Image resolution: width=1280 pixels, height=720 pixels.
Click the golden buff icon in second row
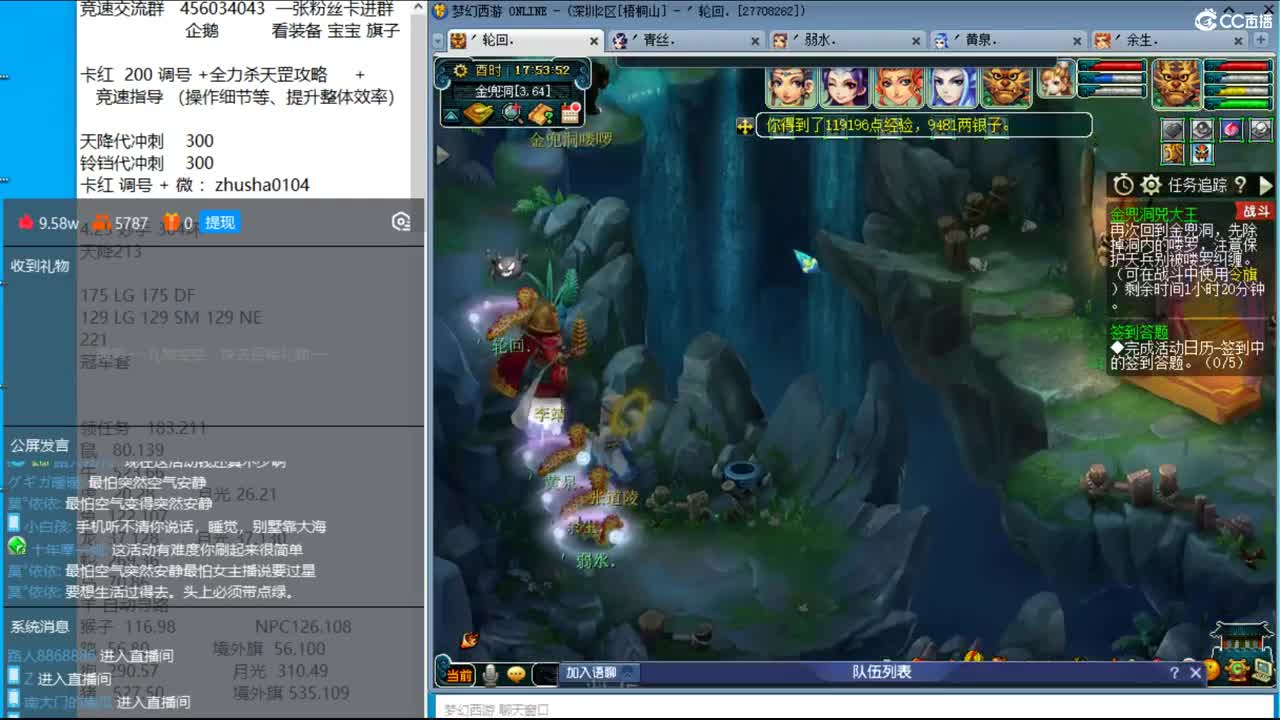(x=1172, y=154)
